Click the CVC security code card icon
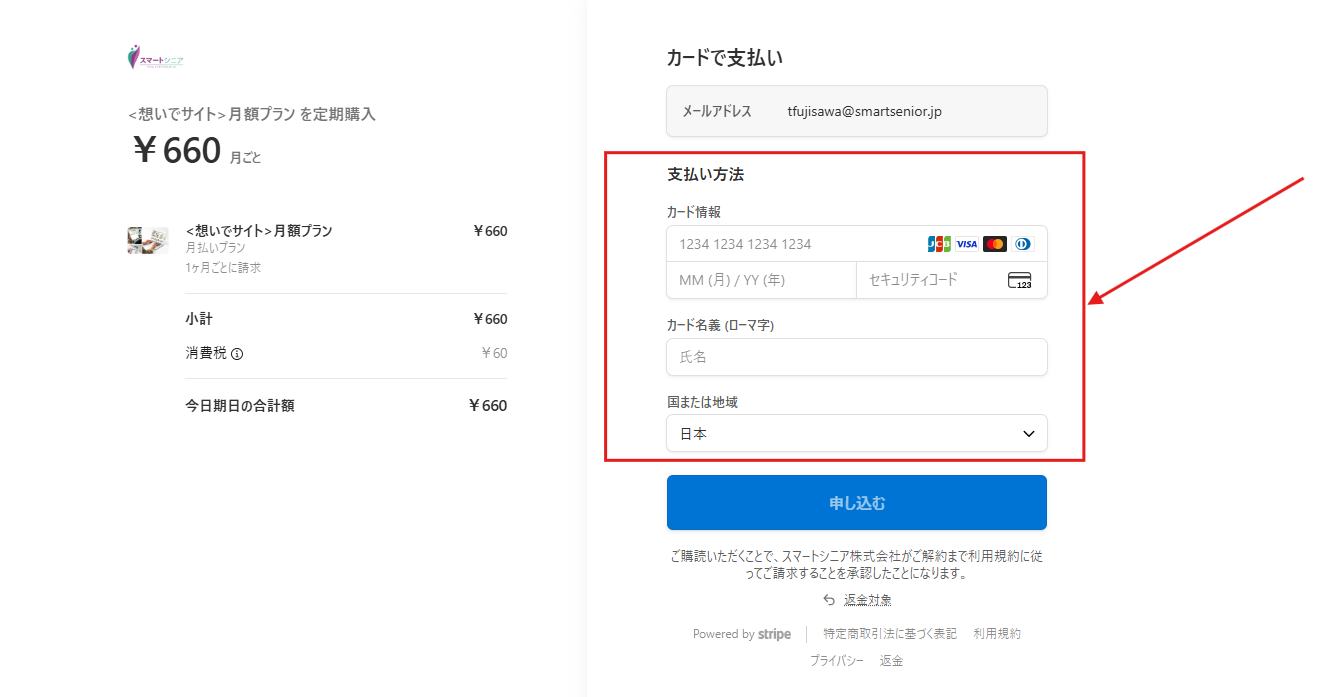The width and height of the screenshot is (1328, 697). [x=1019, y=280]
